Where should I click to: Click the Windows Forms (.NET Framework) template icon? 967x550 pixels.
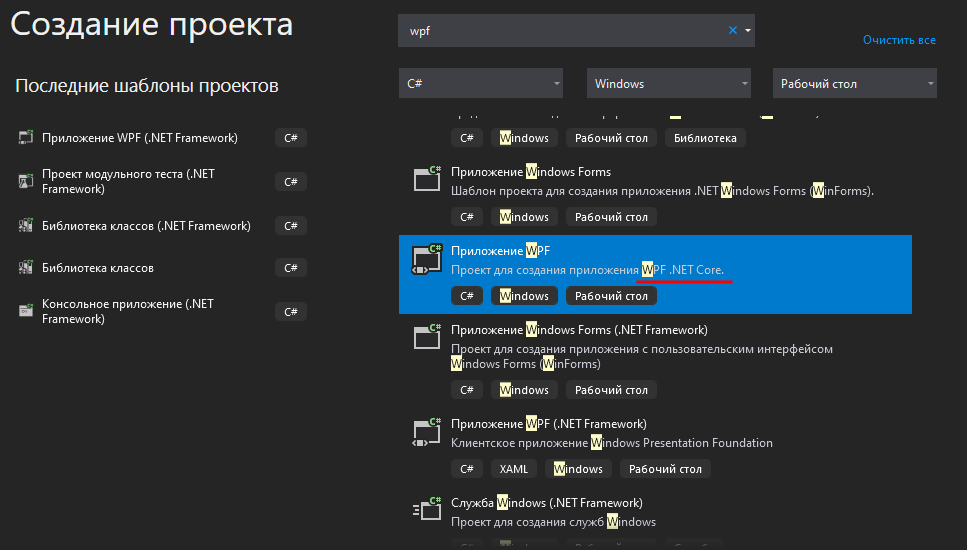click(428, 337)
